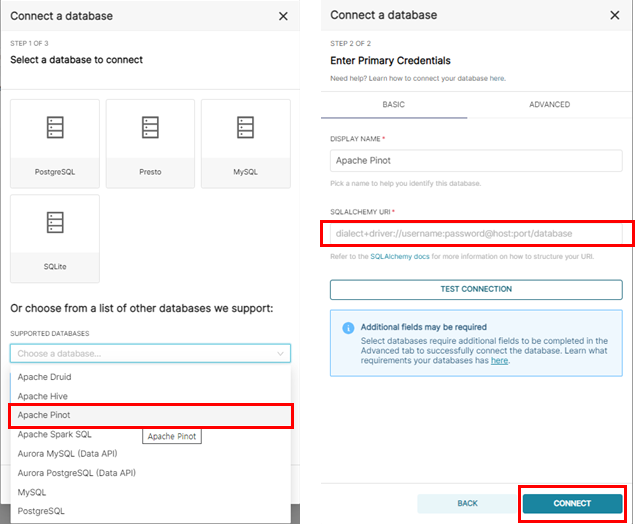Close the Step 1 Connect a database dialog
This screenshot has height=524, width=635.
coord(283,16)
